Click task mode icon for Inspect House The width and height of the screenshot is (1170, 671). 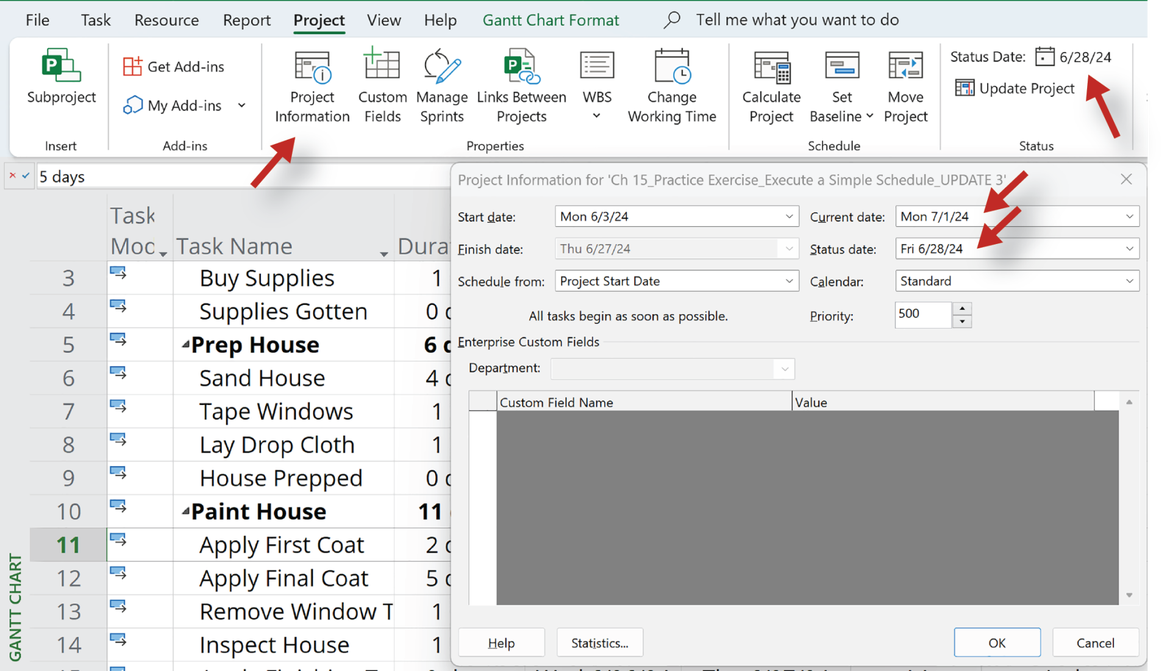click(118, 640)
